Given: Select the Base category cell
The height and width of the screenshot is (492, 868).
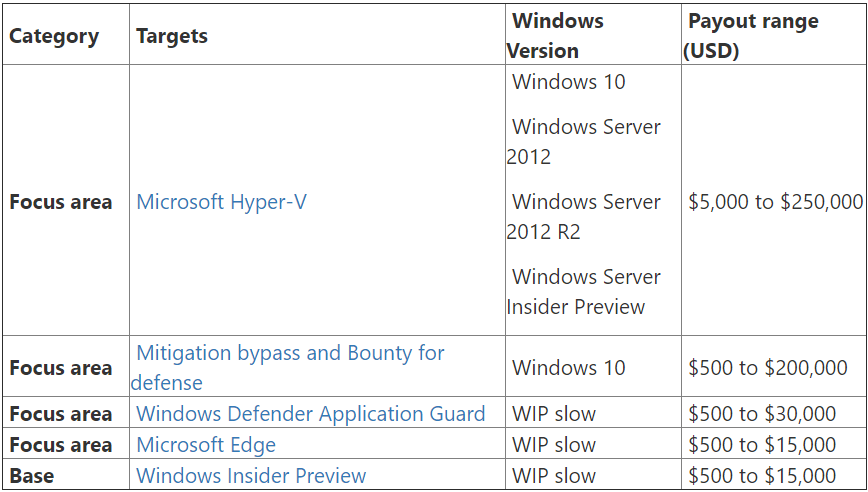Looking at the screenshot, I should pos(31,476).
